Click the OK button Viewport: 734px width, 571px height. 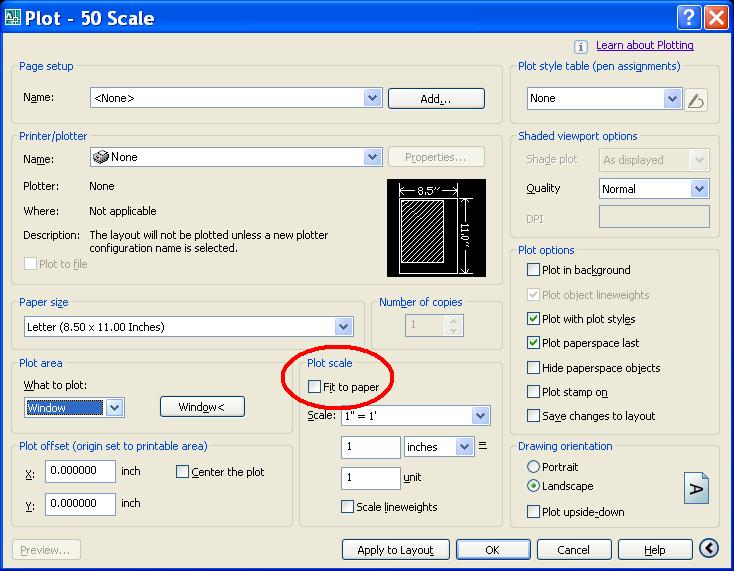tap(493, 549)
